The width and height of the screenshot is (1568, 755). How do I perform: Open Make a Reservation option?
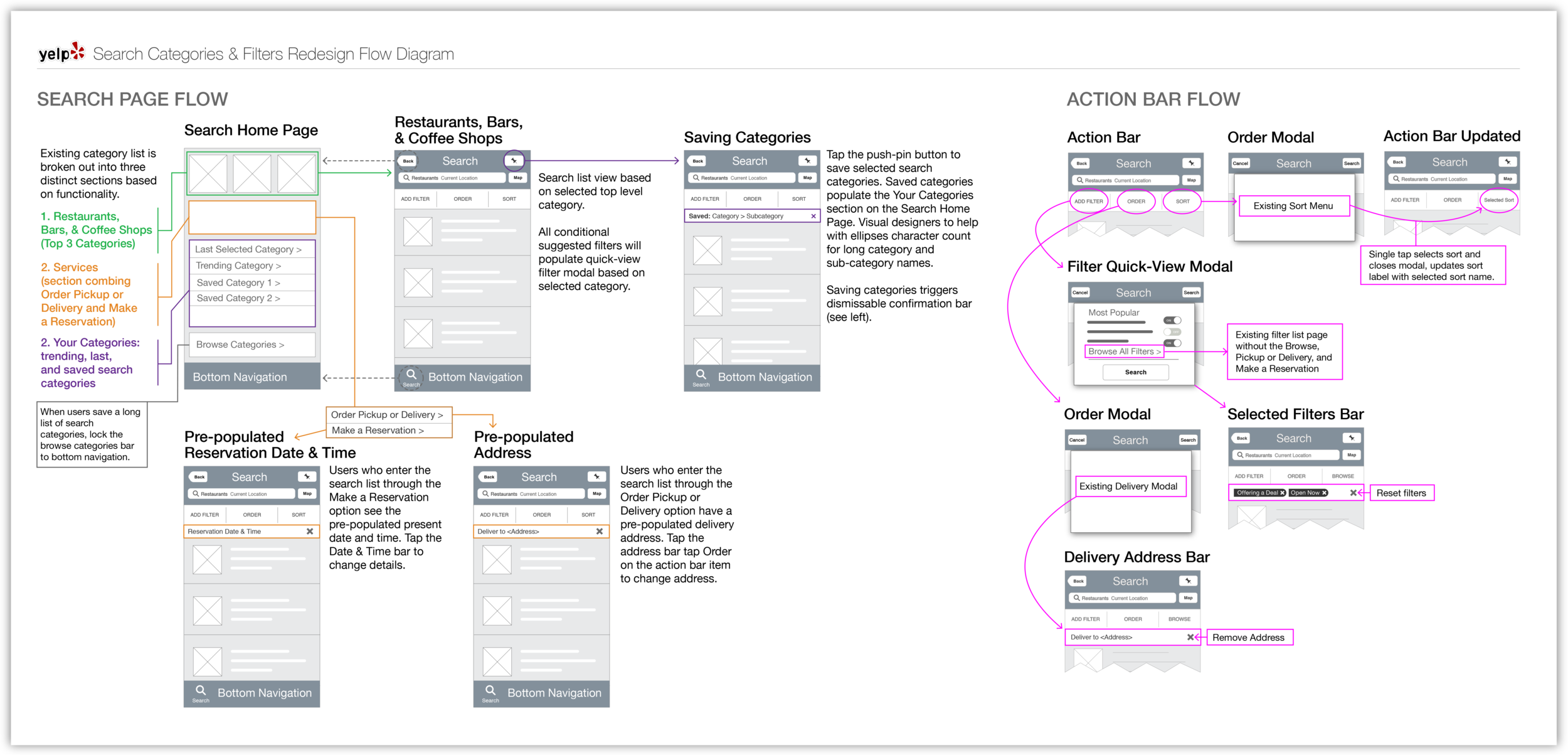[378, 431]
